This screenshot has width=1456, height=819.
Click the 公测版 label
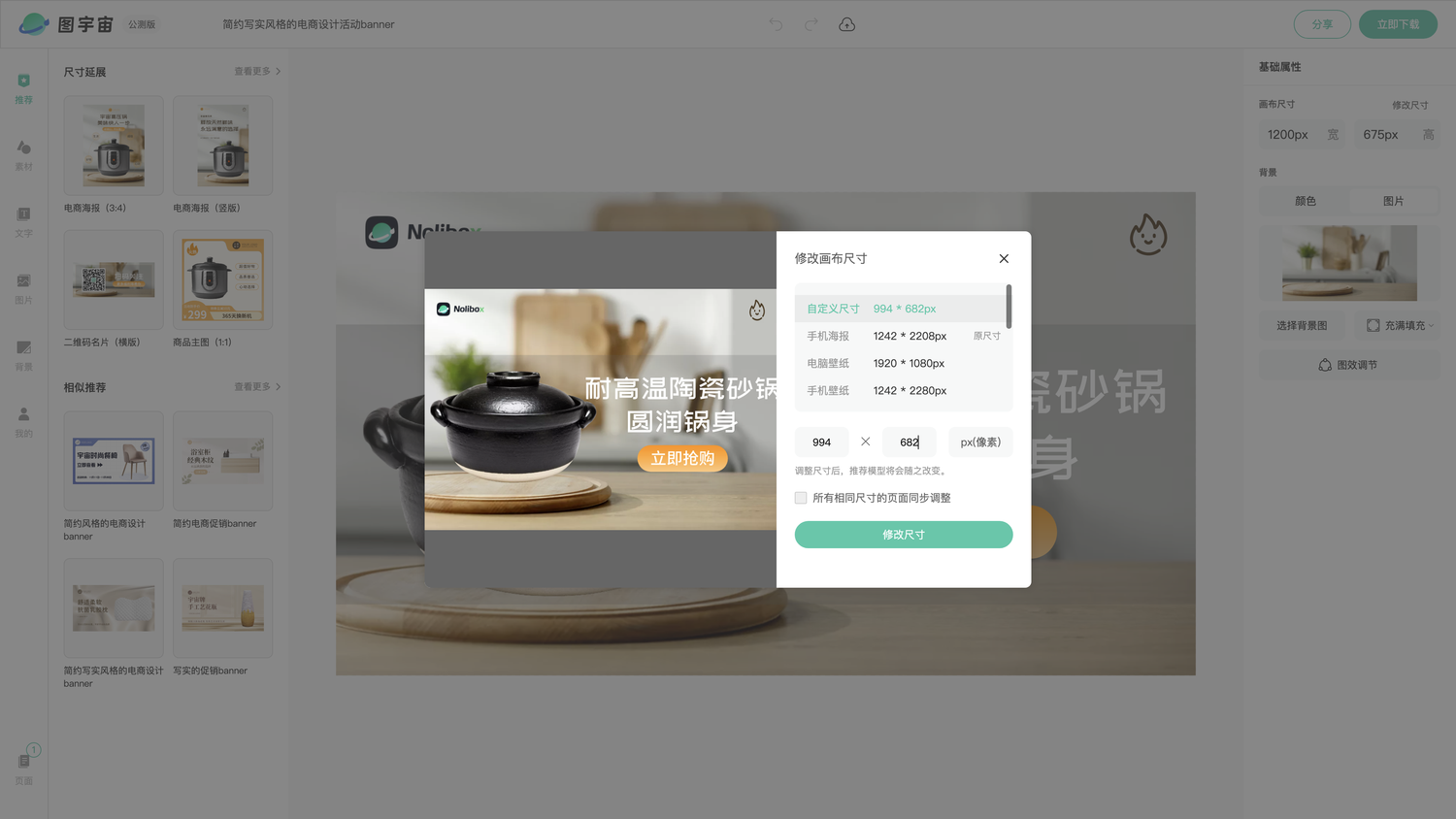142,24
